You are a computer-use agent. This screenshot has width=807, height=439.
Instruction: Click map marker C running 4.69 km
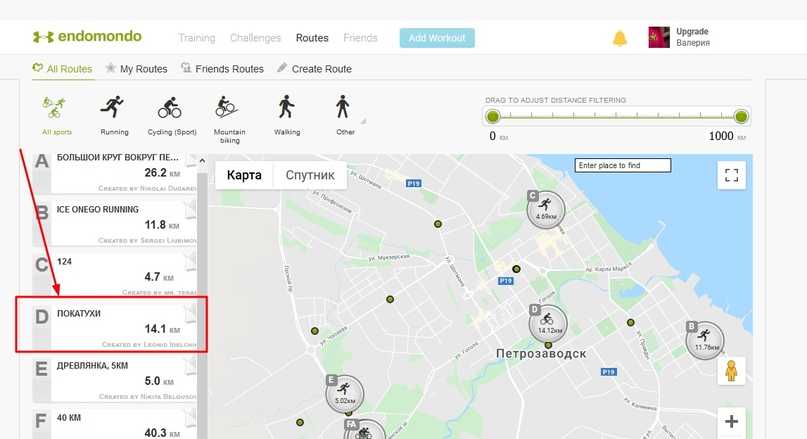click(x=546, y=209)
